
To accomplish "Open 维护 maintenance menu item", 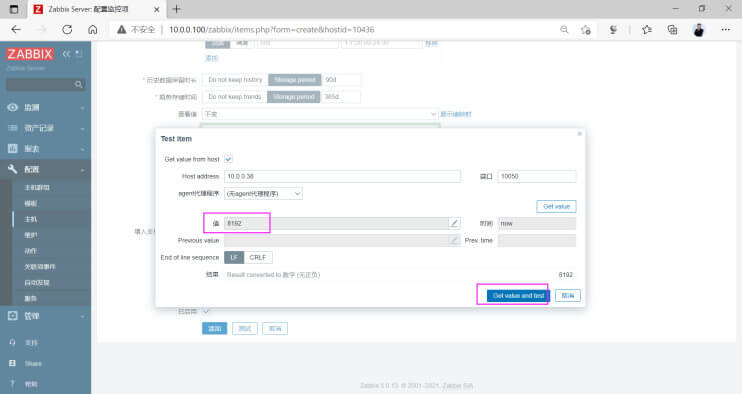I will pyautogui.click(x=31, y=235).
